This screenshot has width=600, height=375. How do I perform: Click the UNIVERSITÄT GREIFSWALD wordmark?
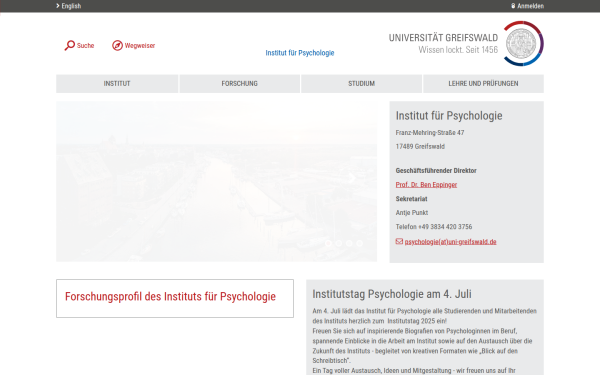tap(443, 38)
